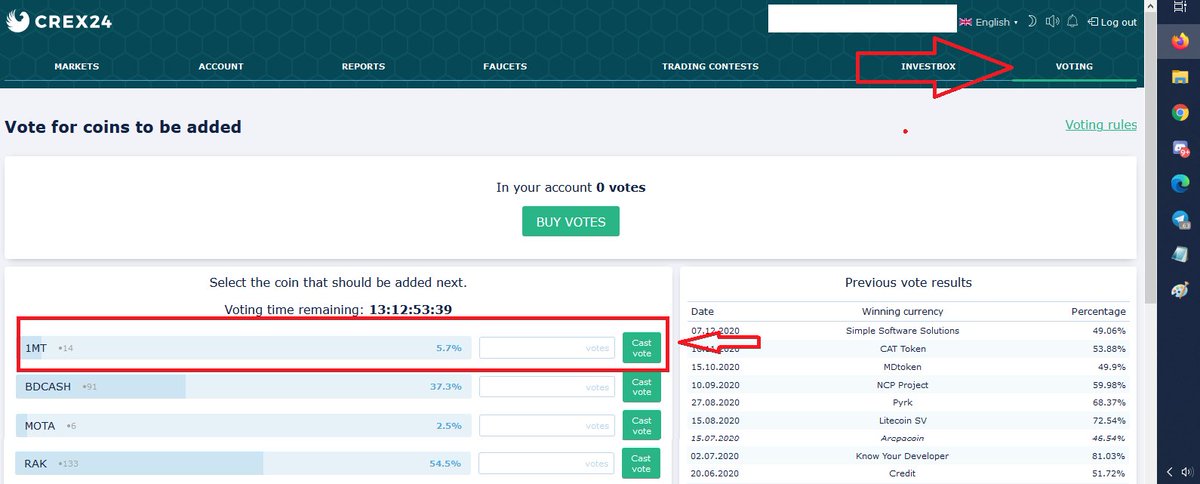
Task: Click the BDCASH 37.3% progress bar
Action: tap(243, 386)
